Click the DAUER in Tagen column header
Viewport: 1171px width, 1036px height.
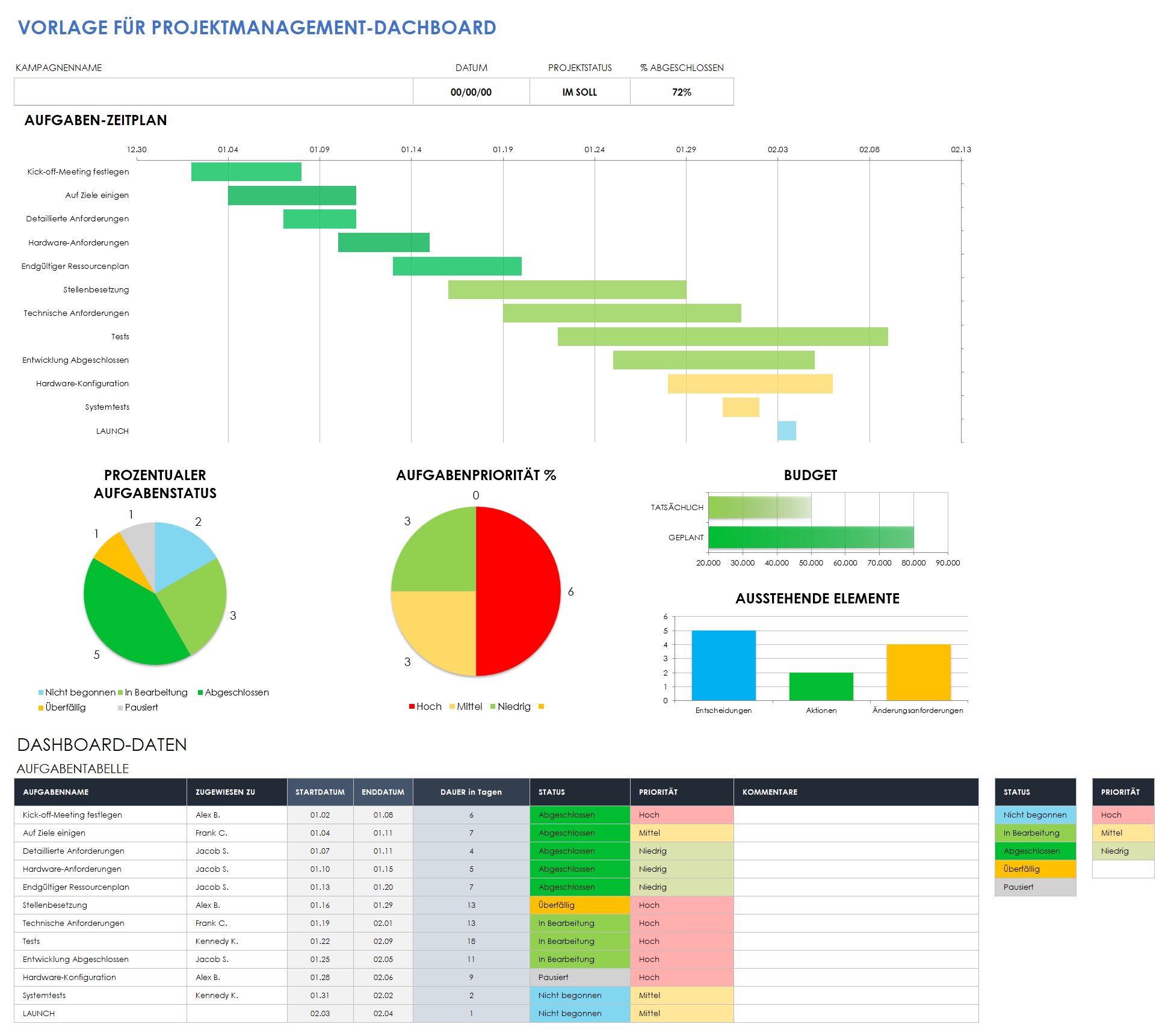(x=471, y=792)
